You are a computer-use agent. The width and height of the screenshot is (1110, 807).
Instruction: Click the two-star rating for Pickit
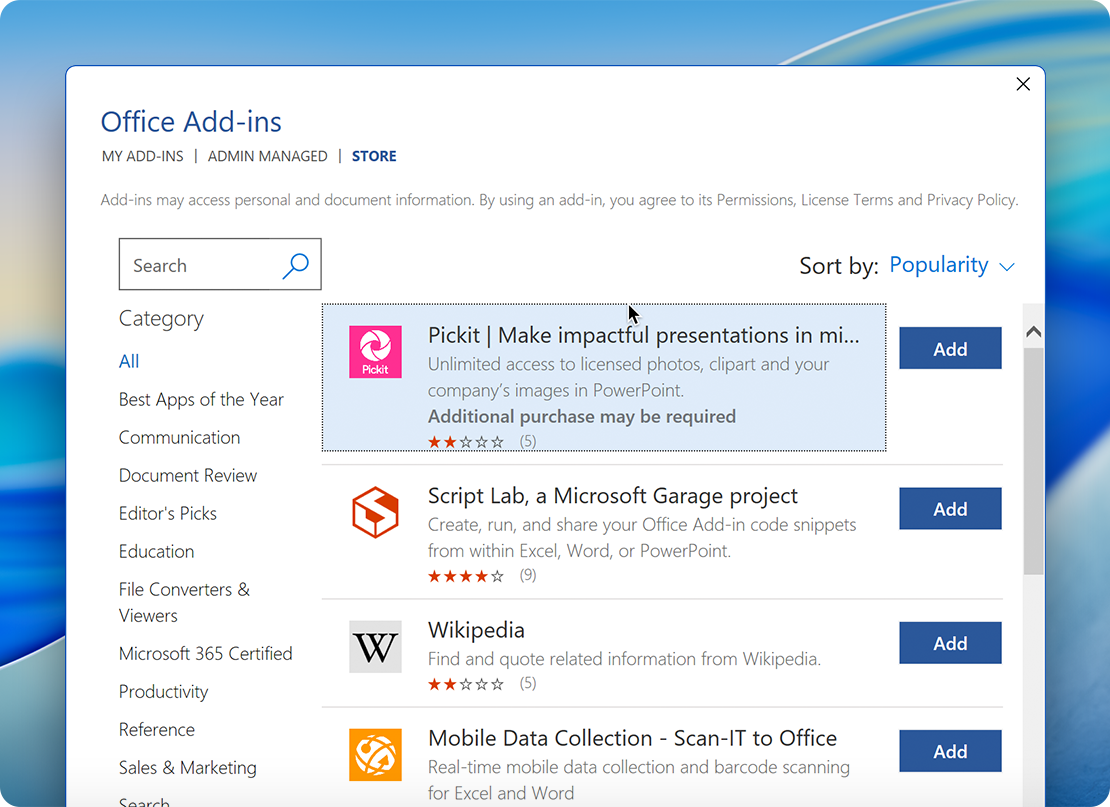click(466, 440)
